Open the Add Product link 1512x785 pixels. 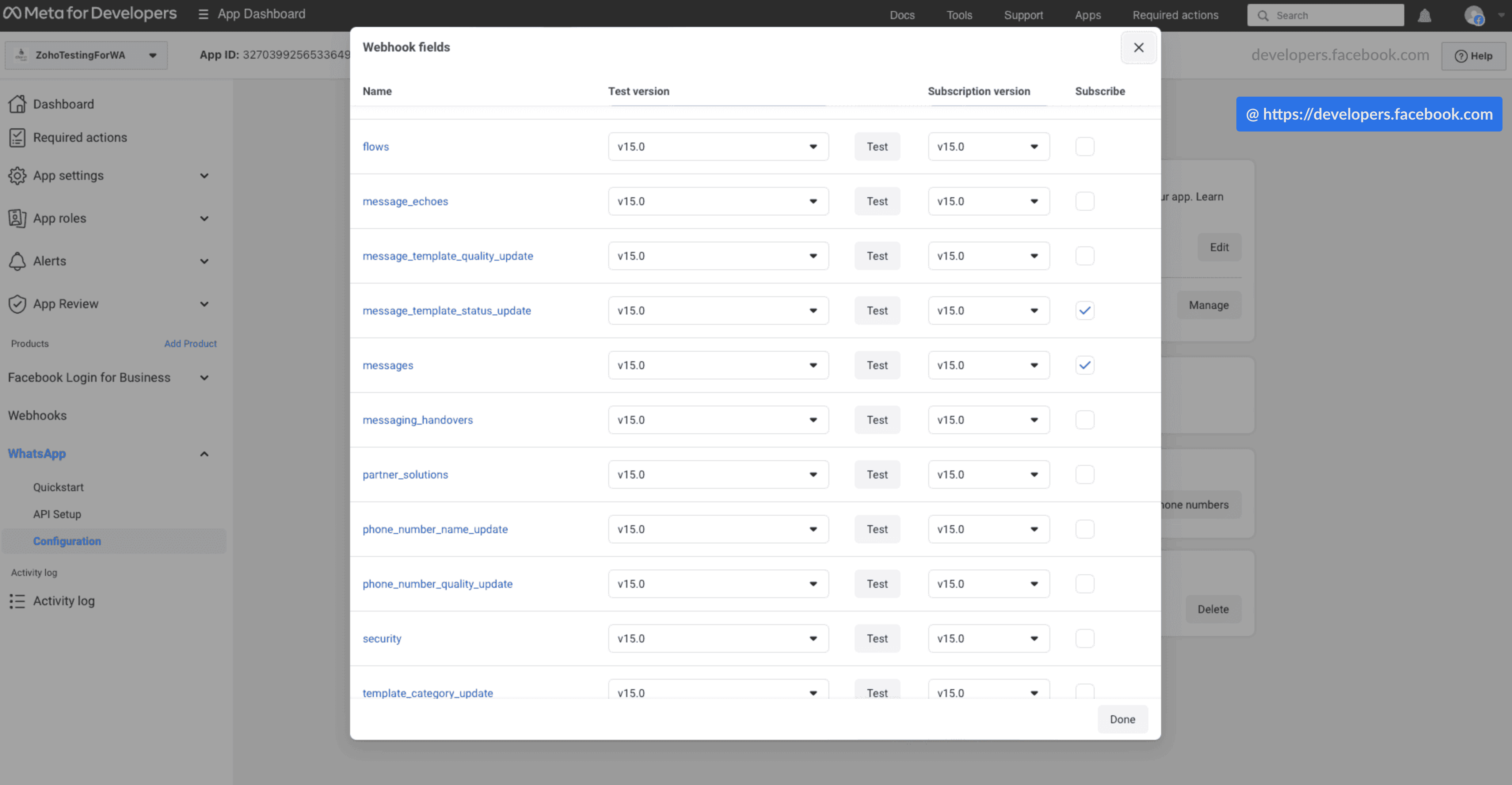190,343
